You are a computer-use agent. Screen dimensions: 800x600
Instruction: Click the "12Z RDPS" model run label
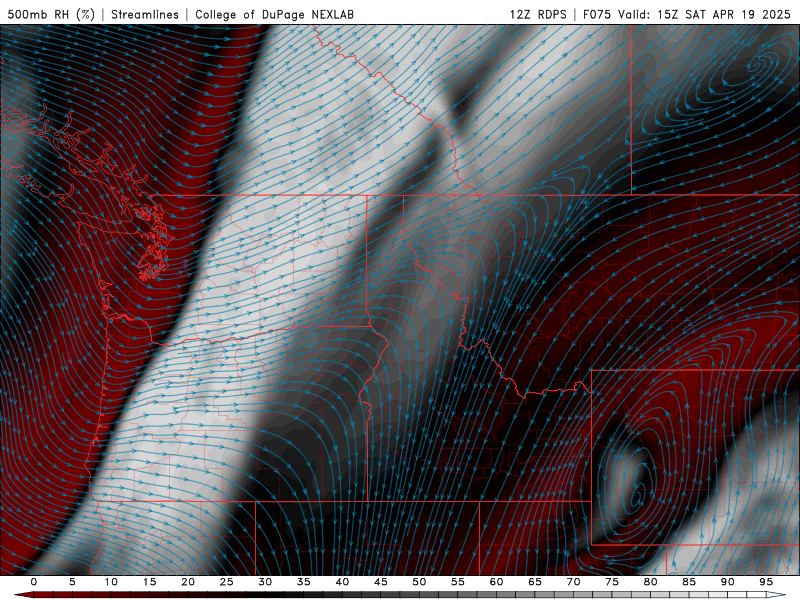click(538, 14)
